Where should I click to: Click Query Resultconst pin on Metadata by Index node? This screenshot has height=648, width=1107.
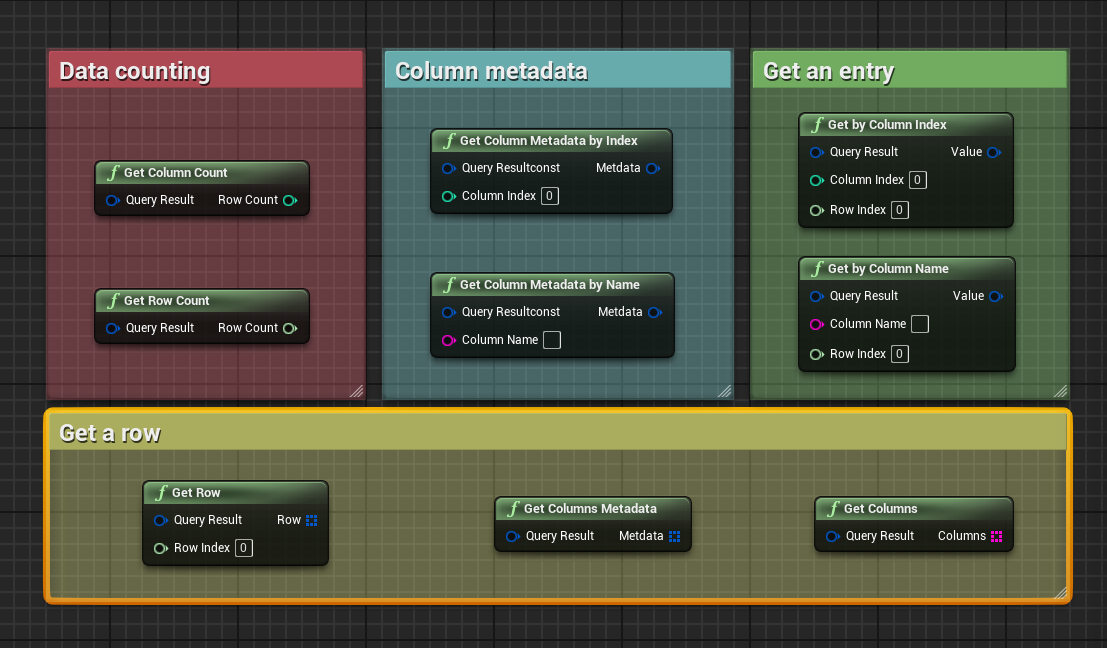[x=448, y=168]
